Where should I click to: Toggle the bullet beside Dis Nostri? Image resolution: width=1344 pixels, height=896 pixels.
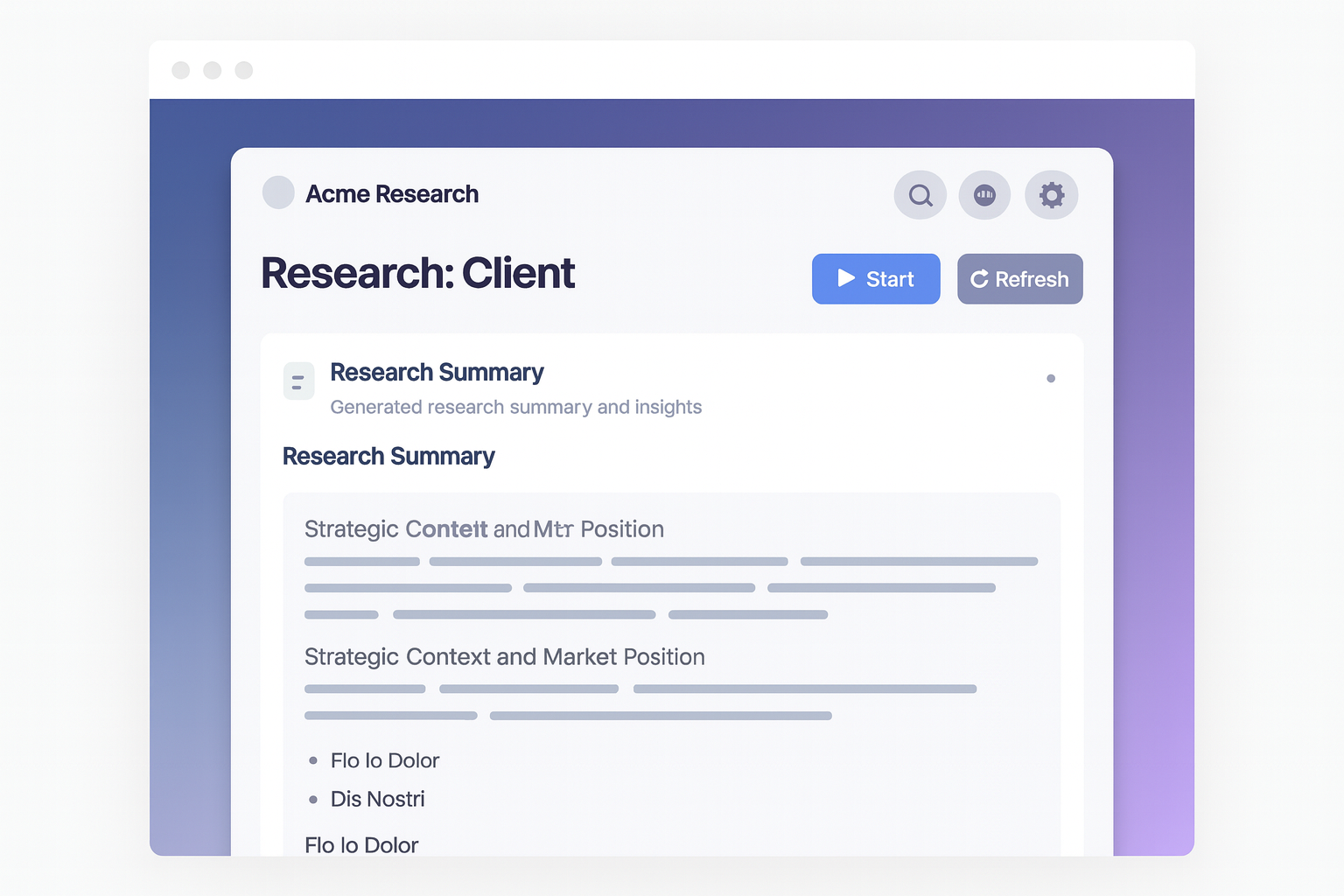[x=315, y=798]
